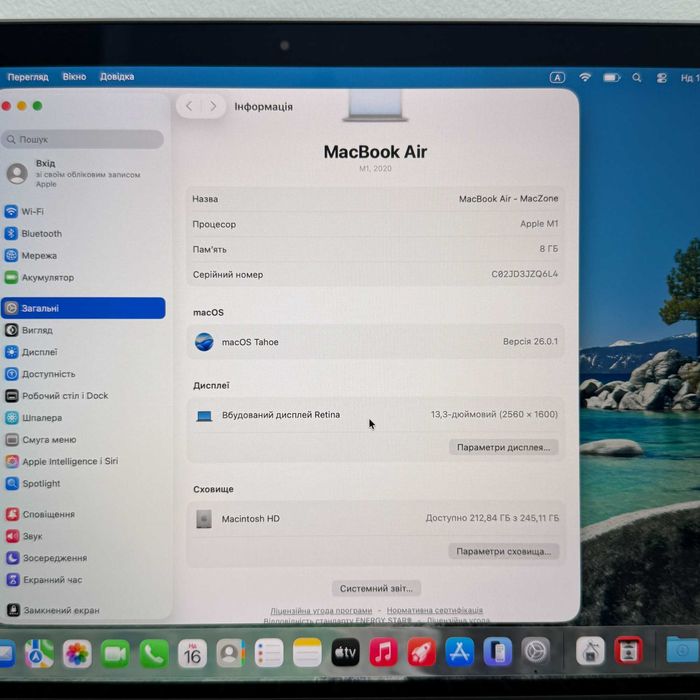Click Вхід Apple account sign-in row
Screen dimensions: 700x700
tap(83, 173)
